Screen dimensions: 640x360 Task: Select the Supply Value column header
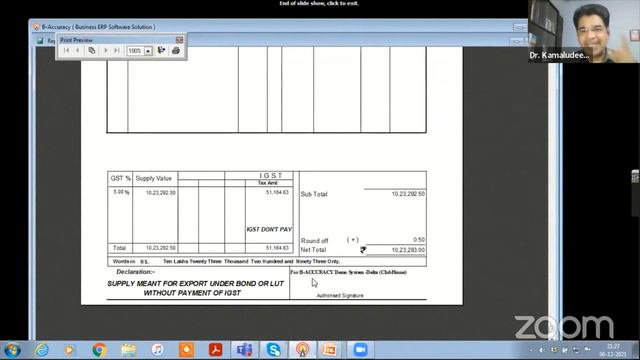click(x=153, y=178)
